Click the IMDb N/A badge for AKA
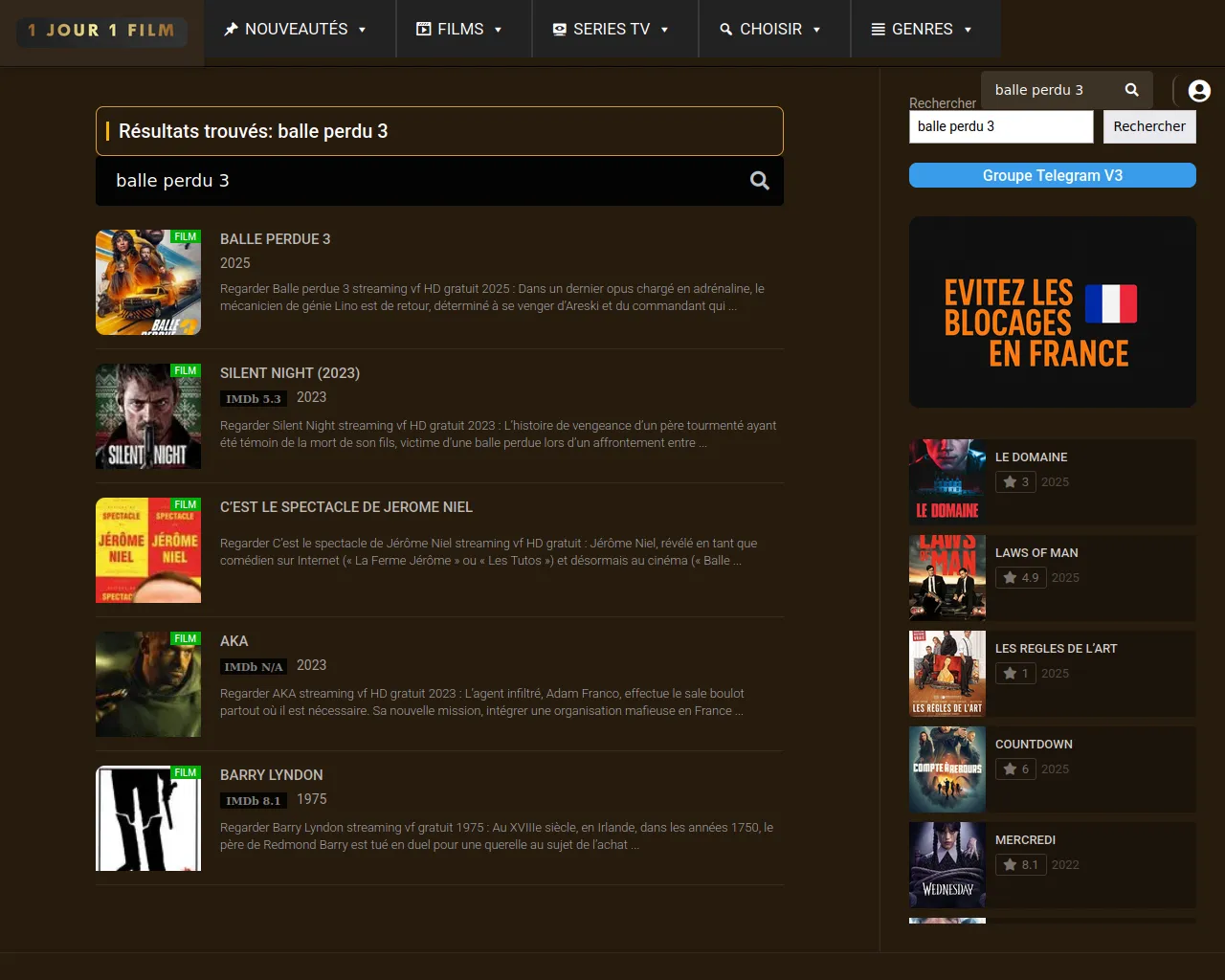This screenshot has width=1225, height=980. (x=254, y=667)
